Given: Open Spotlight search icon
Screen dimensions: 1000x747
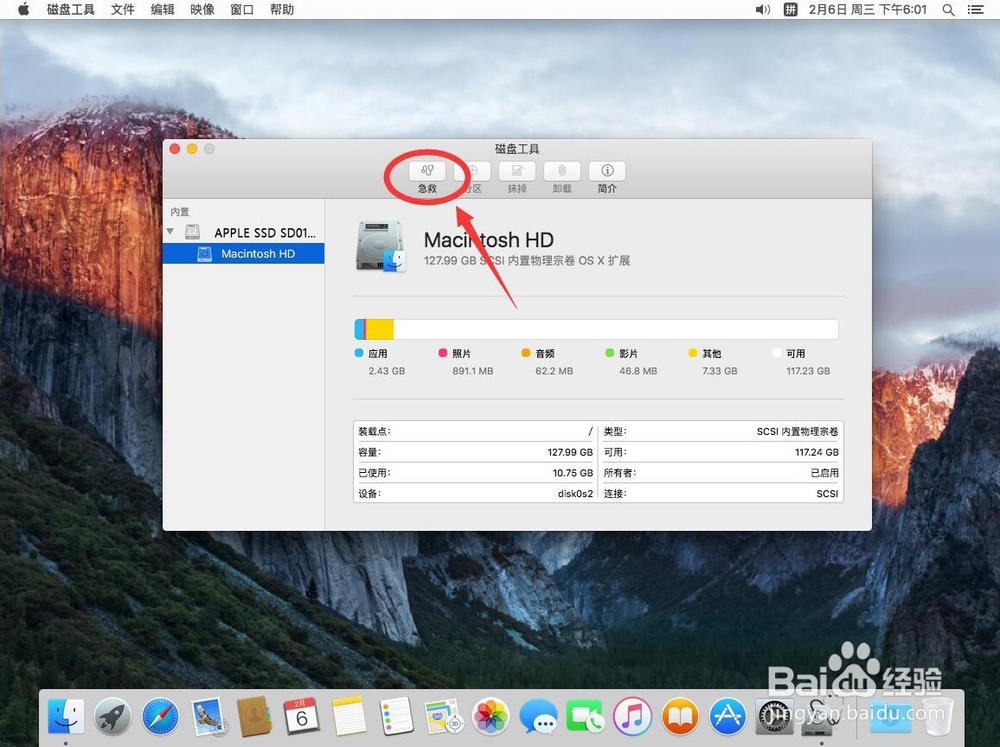Looking at the screenshot, I should tap(948, 10).
